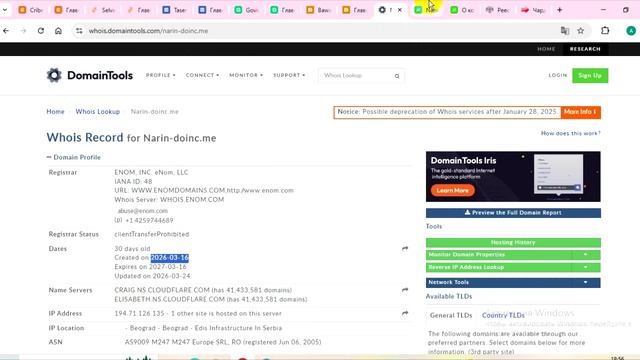Click Whois Server: WHOIS.ENOM.COM text

[x=169, y=200]
